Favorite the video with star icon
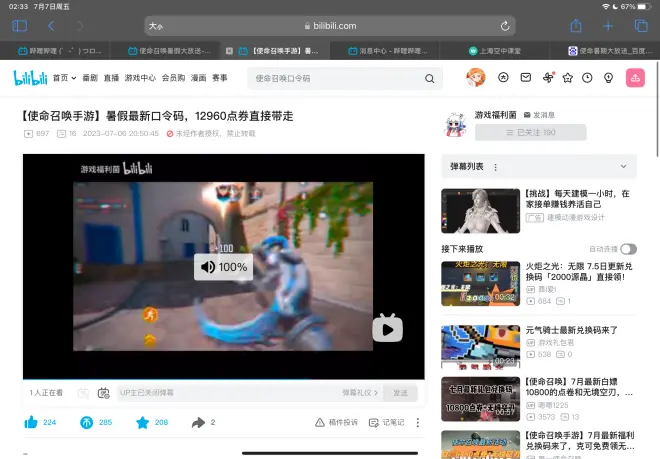The image size is (660, 459). tap(143, 422)
